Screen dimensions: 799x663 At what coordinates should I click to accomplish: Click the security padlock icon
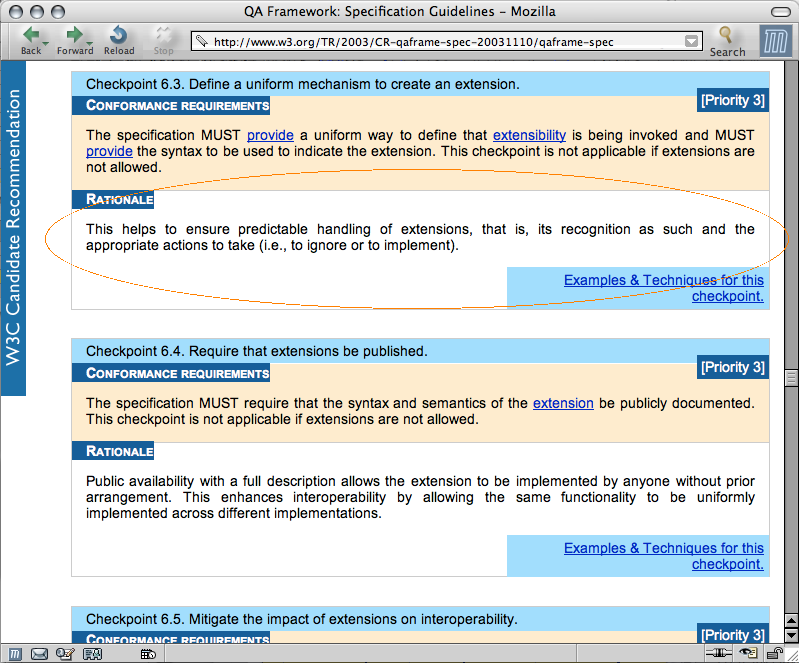point(775,654)
